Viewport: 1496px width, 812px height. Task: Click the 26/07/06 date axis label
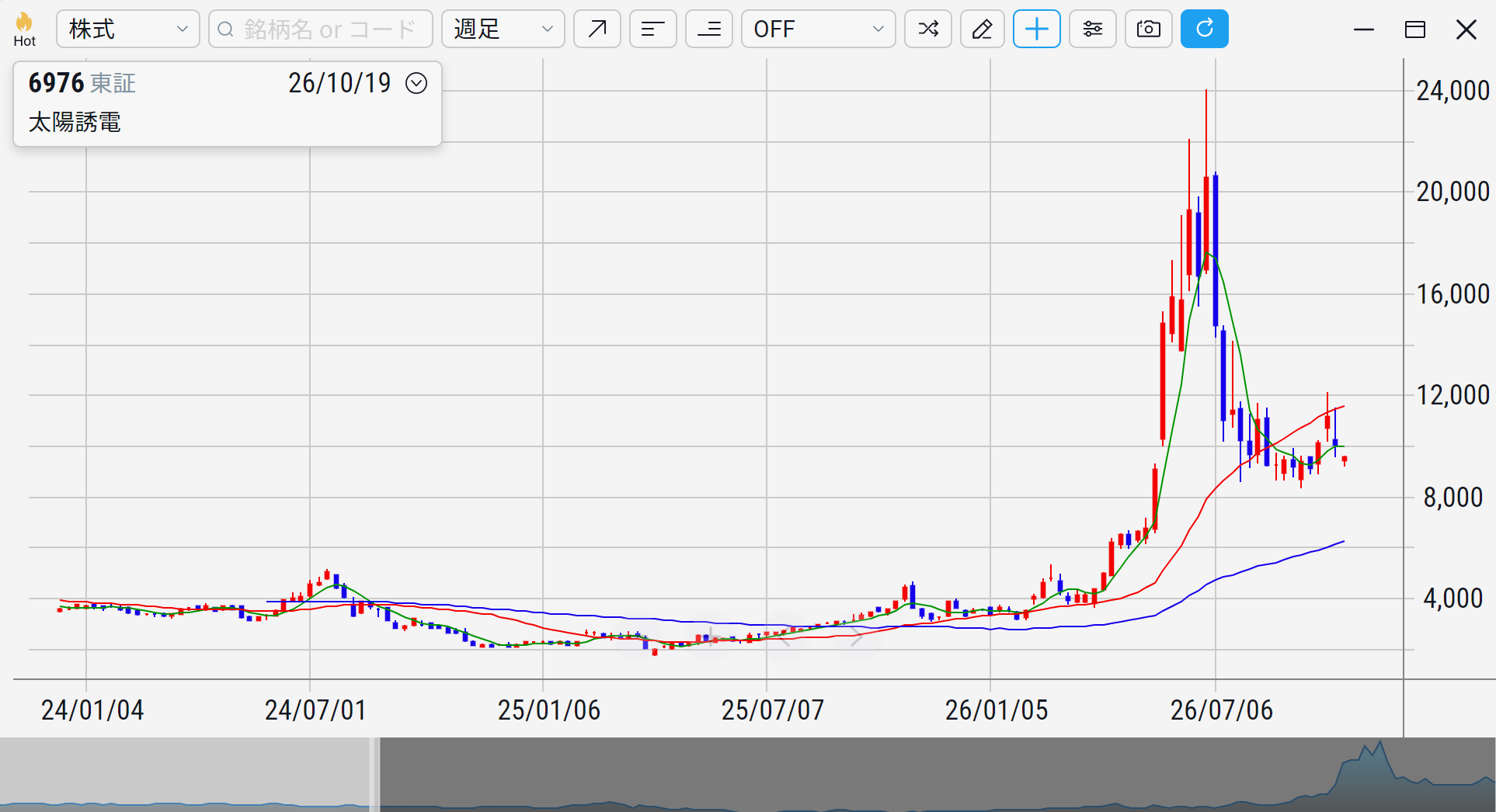point(1222,710)
